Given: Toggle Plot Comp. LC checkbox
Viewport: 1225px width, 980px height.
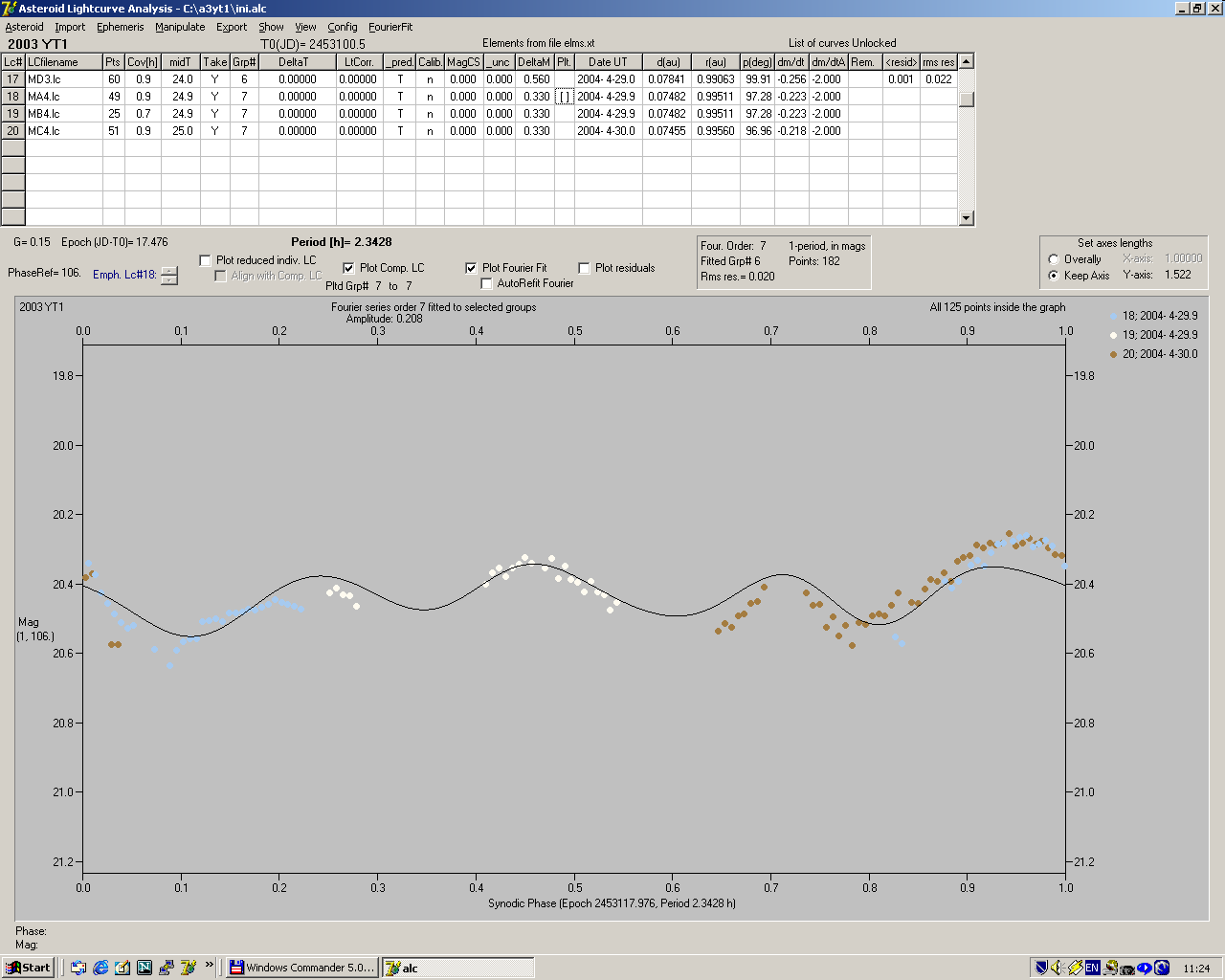Looking at the screenshot, I should pos(348,268).
